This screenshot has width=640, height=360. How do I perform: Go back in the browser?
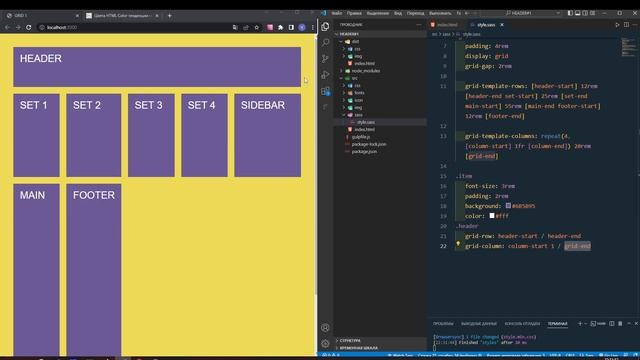click(x=7, y=27)
